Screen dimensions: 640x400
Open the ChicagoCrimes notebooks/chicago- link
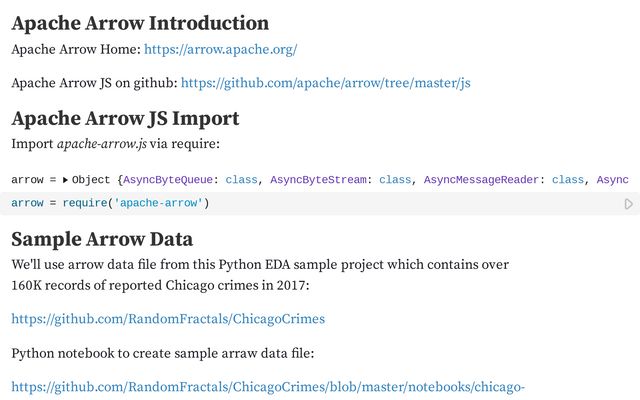[268, 387]
